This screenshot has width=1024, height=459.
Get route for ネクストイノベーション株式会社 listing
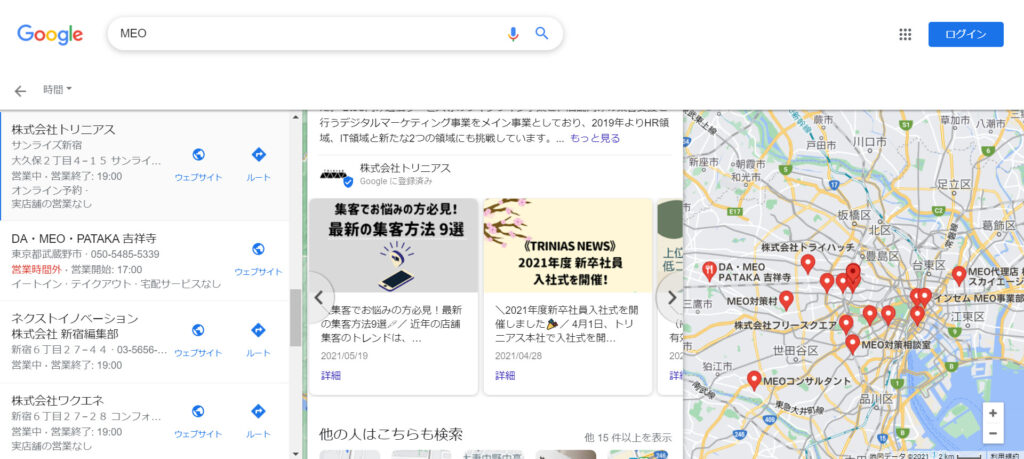[x=259, y=330]
